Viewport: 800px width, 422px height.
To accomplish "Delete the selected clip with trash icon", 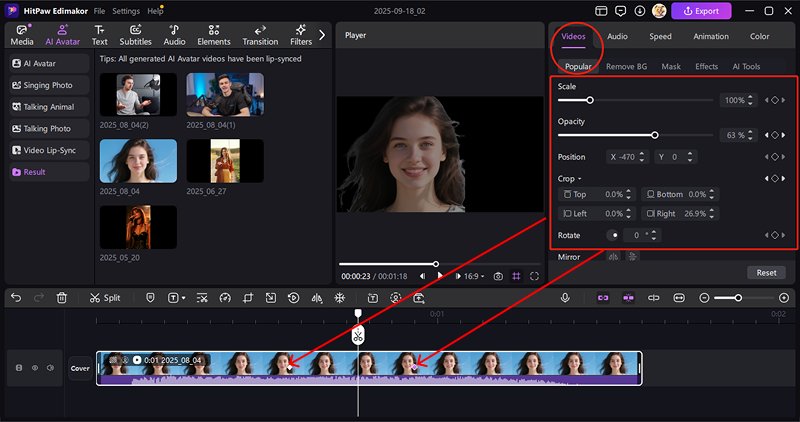I will [62, 298].
